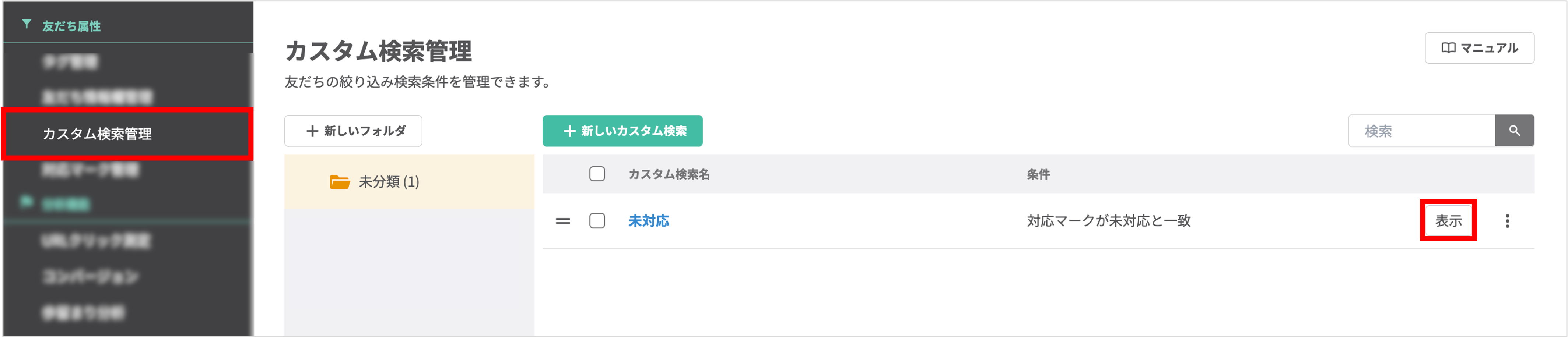The image size is (1568, 337).
Task: Open URLクリック測定 sidebar item
Action: [96, 241]
